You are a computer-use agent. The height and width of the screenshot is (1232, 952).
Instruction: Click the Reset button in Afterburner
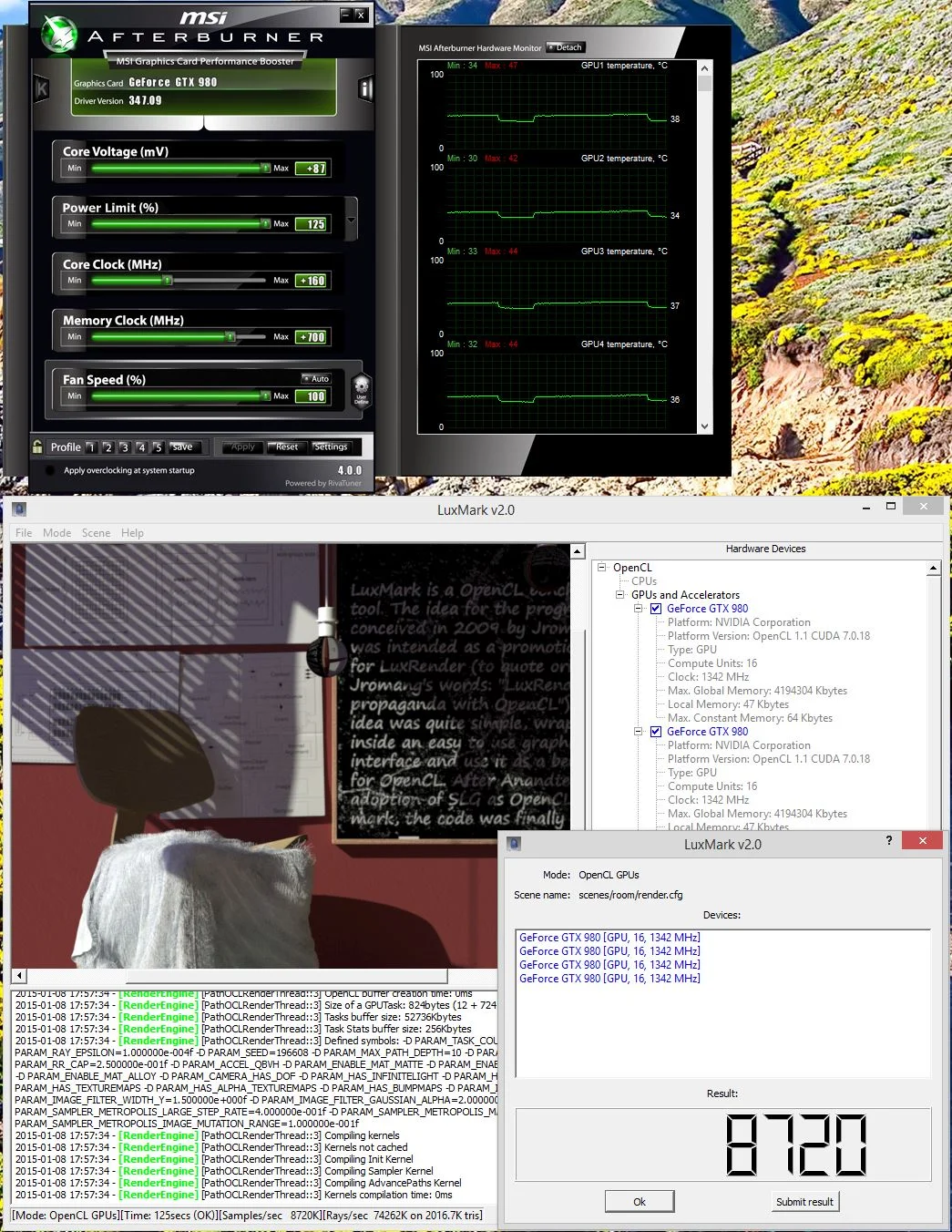coord(286,447)
